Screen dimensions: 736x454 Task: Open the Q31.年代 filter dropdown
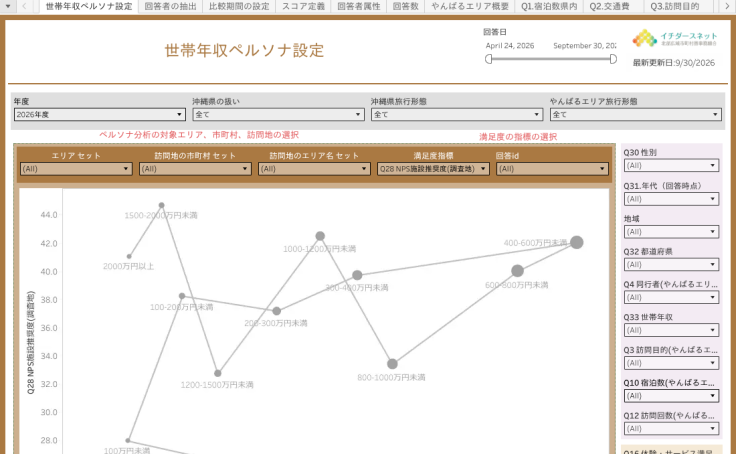[671, 199]
